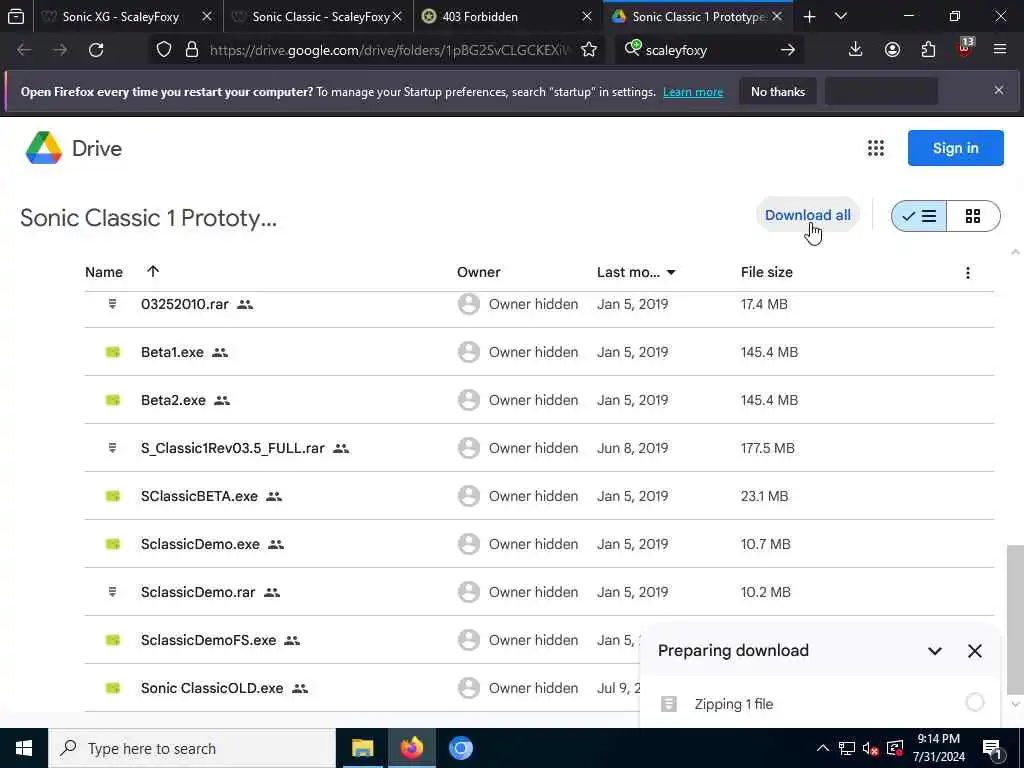Click the Beta1.exe file type icon

pyautogui.click(x=113, y=352)
